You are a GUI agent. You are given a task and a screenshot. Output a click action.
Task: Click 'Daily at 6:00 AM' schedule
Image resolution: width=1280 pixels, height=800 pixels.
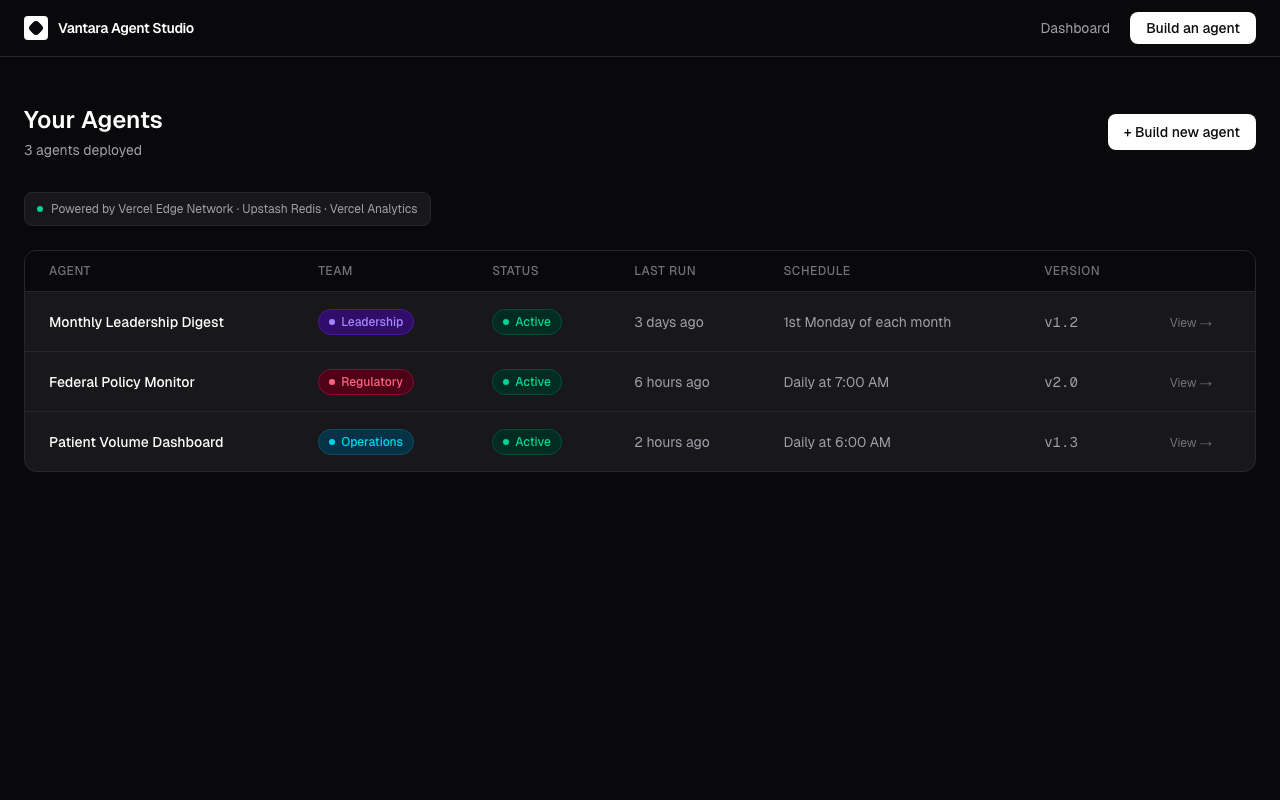[x=837, y=442]
